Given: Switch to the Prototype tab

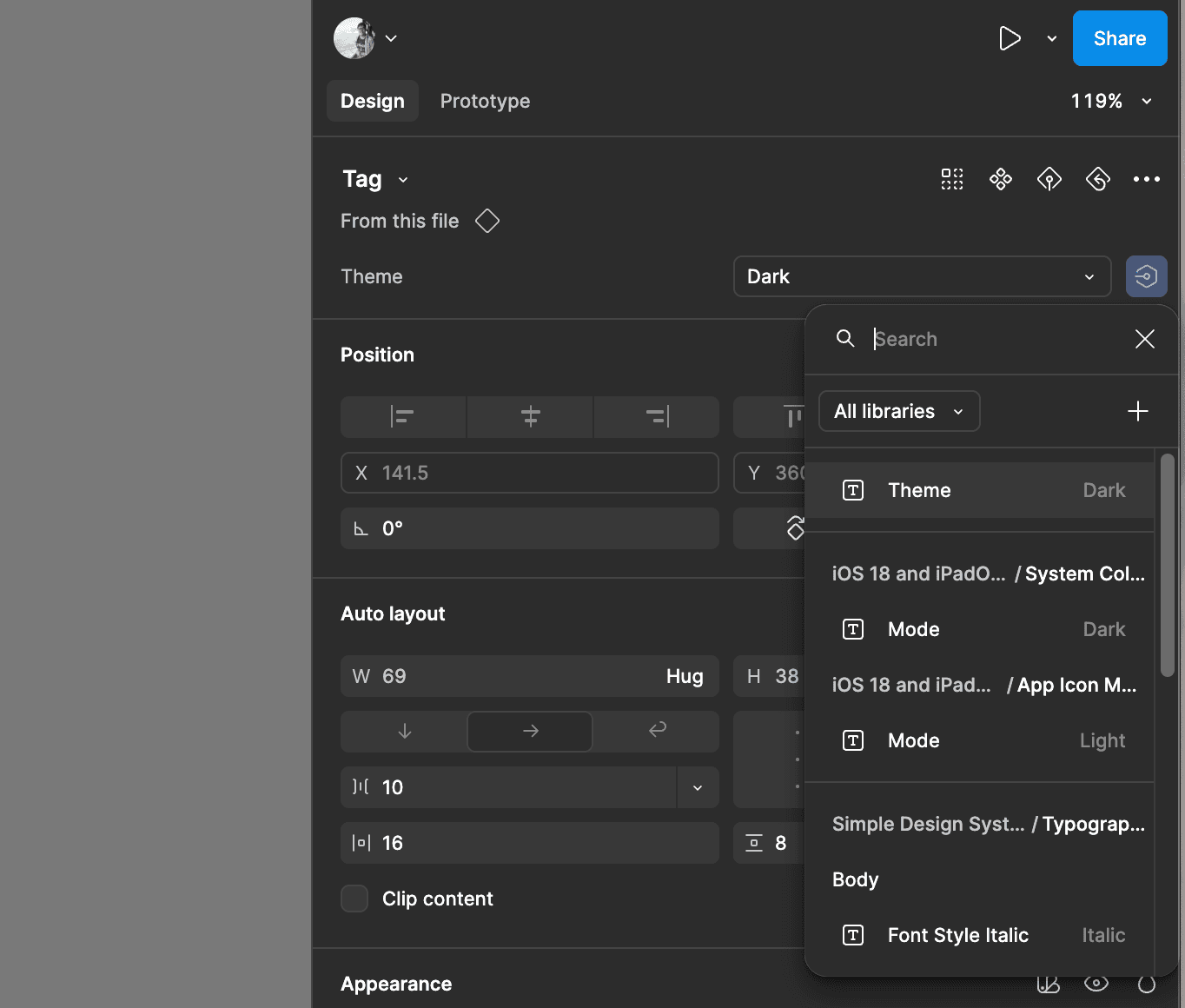Looking at the screenshot, I should click(485, 101).
